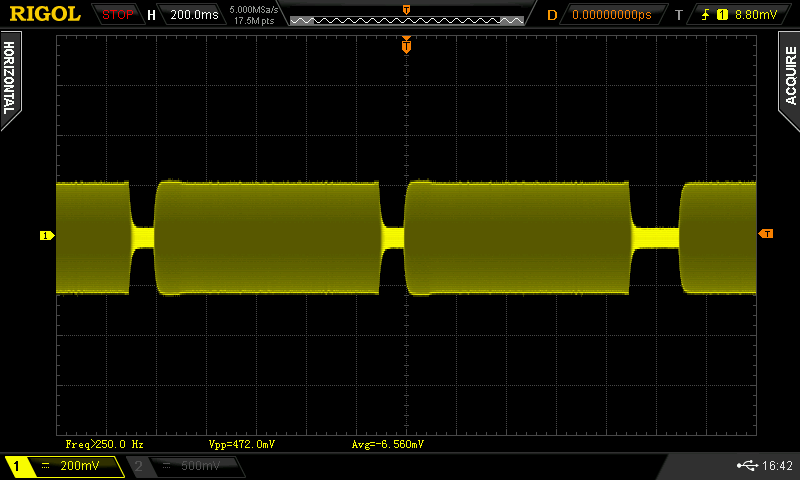
Task: Select the 8.80mV trigger level value
Action: click(x=756, y=15)
